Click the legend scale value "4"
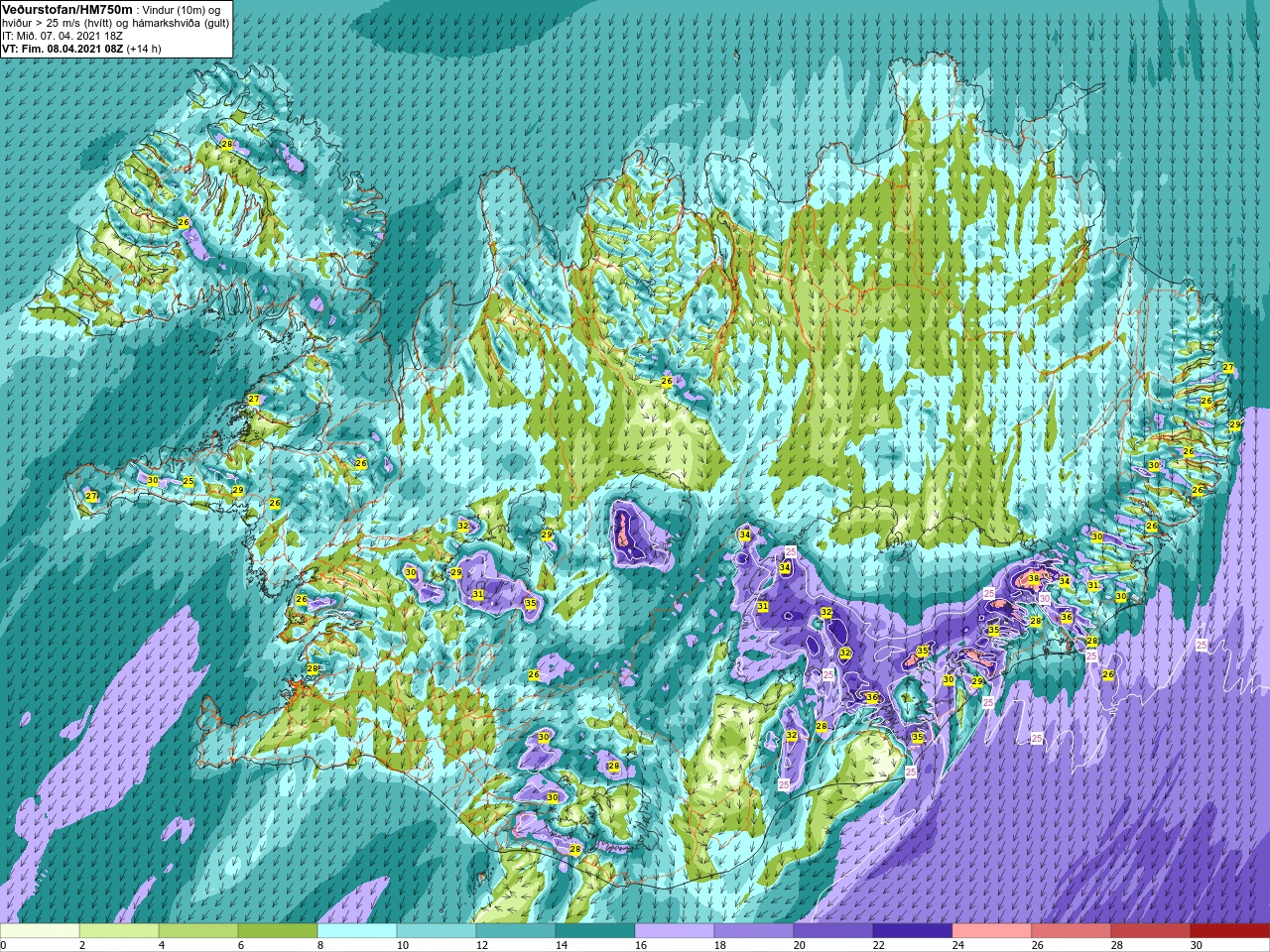This screenshot has width=1270, height=952. [x=162, y=945]
